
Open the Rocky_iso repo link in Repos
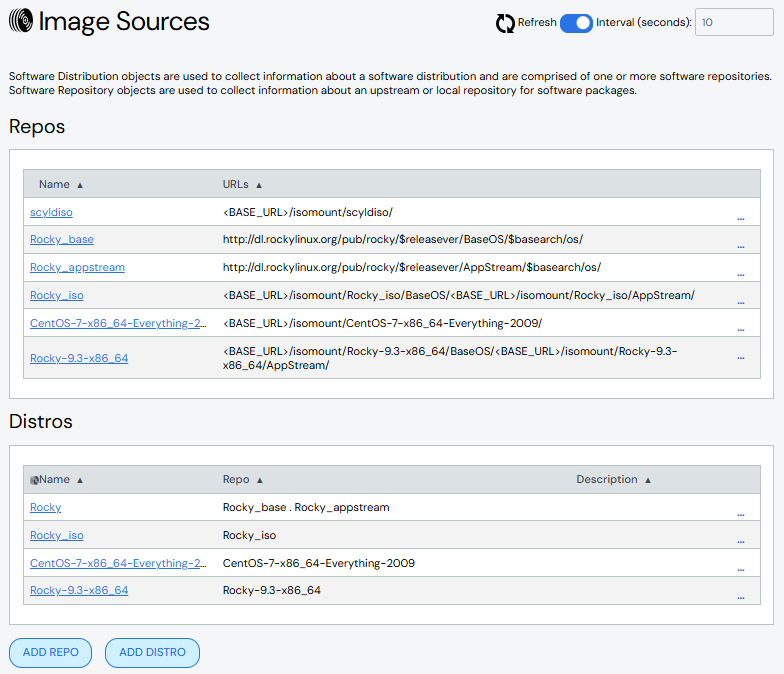(56, 296)
